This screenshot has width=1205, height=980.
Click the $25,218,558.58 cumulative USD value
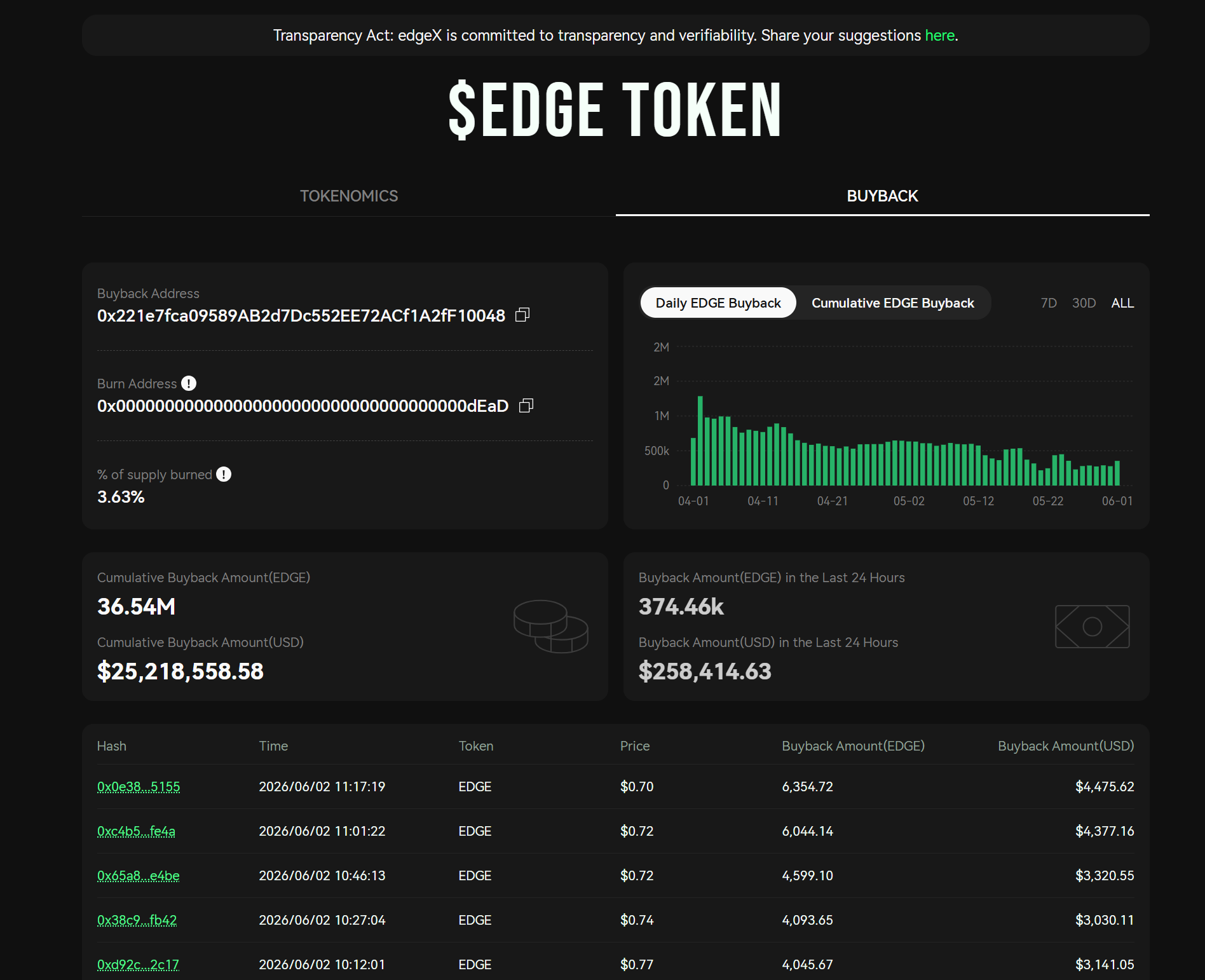pos(180,672)
